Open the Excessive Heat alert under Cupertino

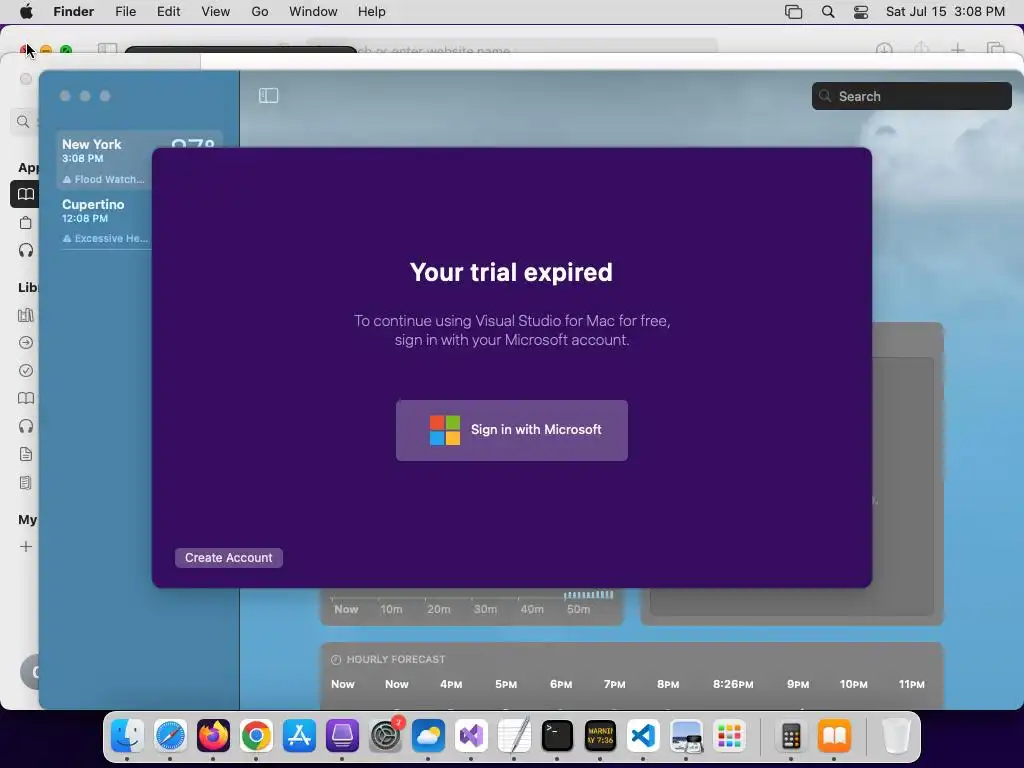point(105,238)
